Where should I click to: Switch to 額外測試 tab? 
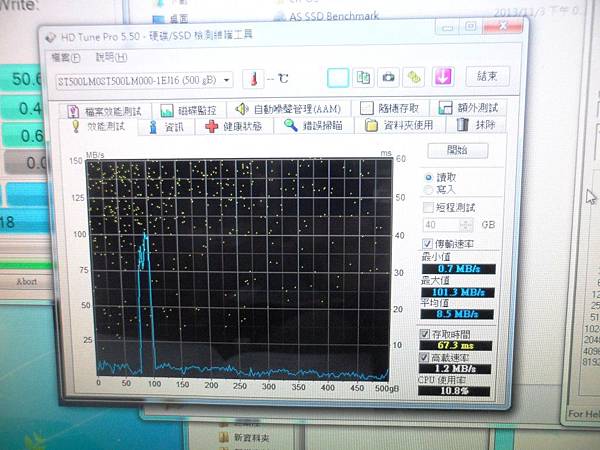(x=469, y=108)
